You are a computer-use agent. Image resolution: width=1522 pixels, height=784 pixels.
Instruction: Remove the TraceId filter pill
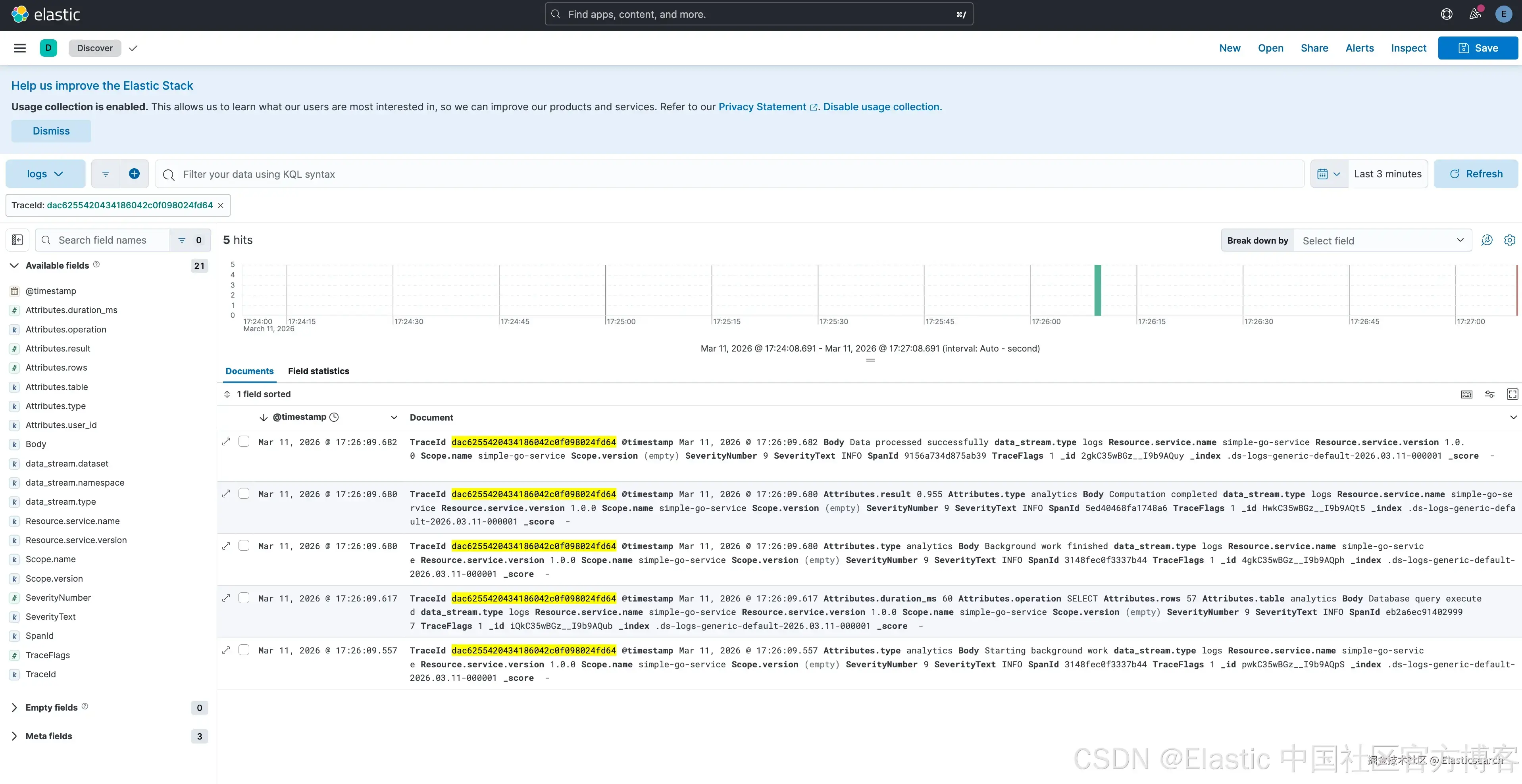220,205
